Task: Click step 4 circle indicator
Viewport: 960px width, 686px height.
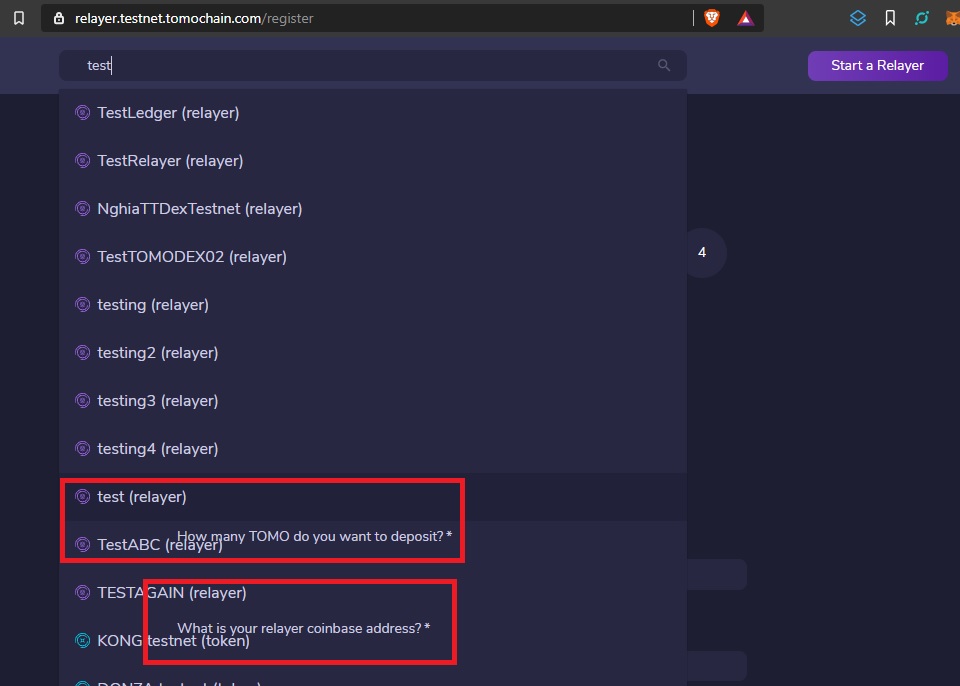Action: tap(702, 252)
